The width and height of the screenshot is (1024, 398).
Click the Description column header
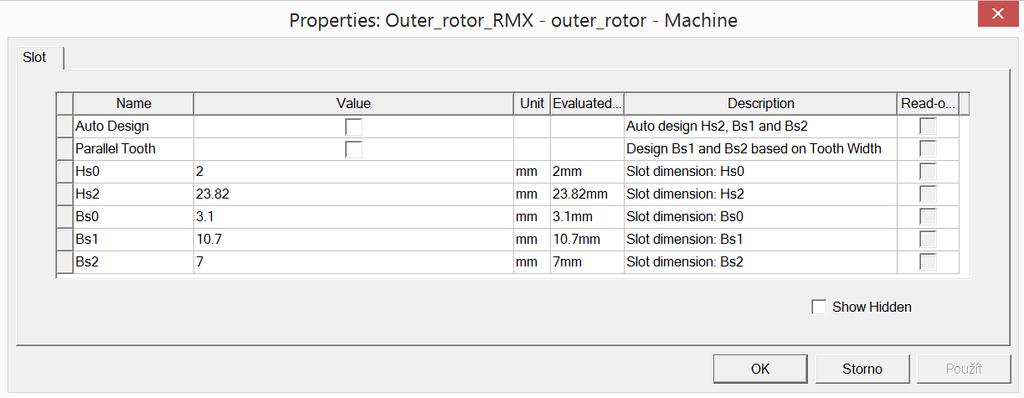pos(761,103)
